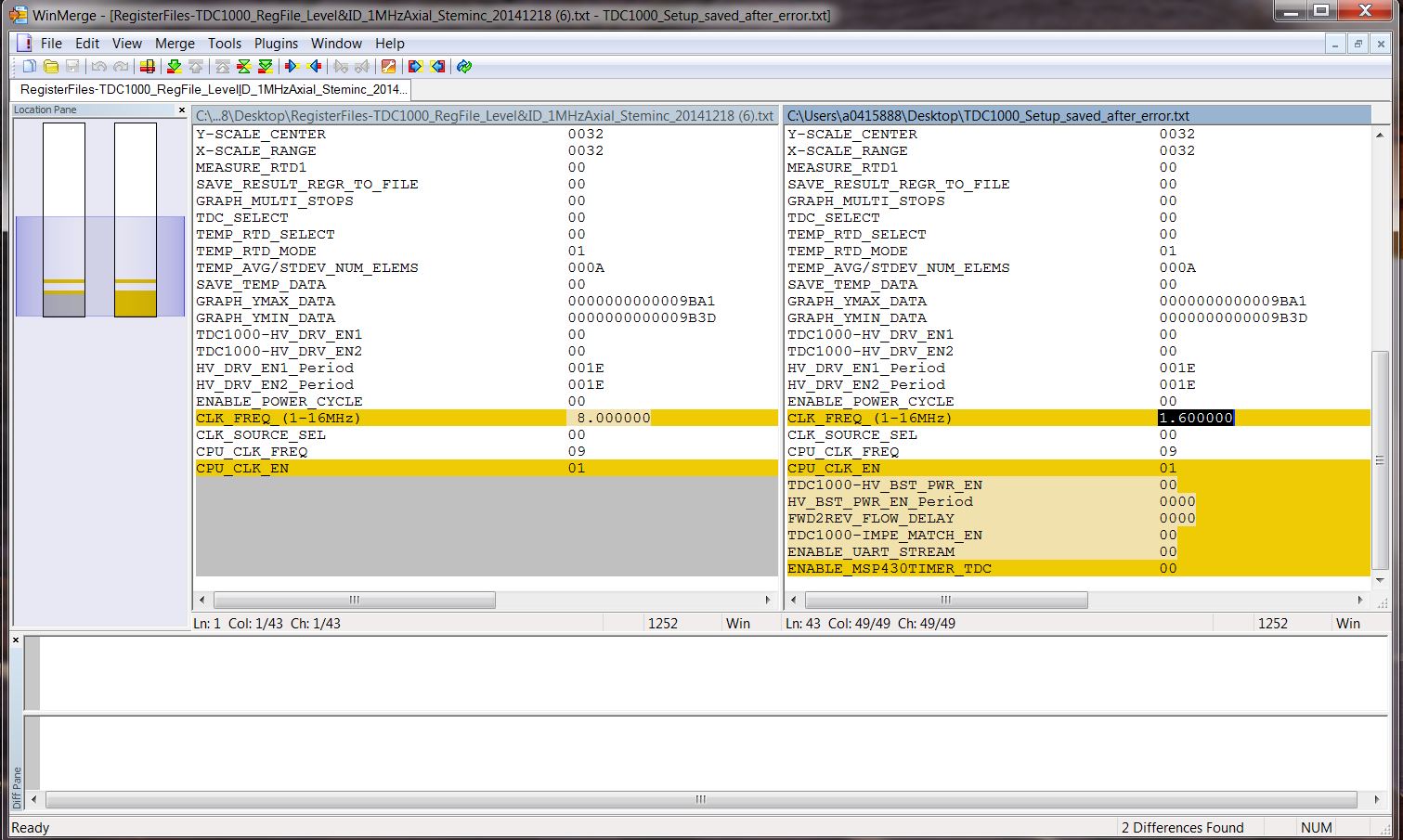Click CLK_FREQ_(1-16MHz) in the left pane
Screen dimensions: 1403x840
tap(278, 418)
